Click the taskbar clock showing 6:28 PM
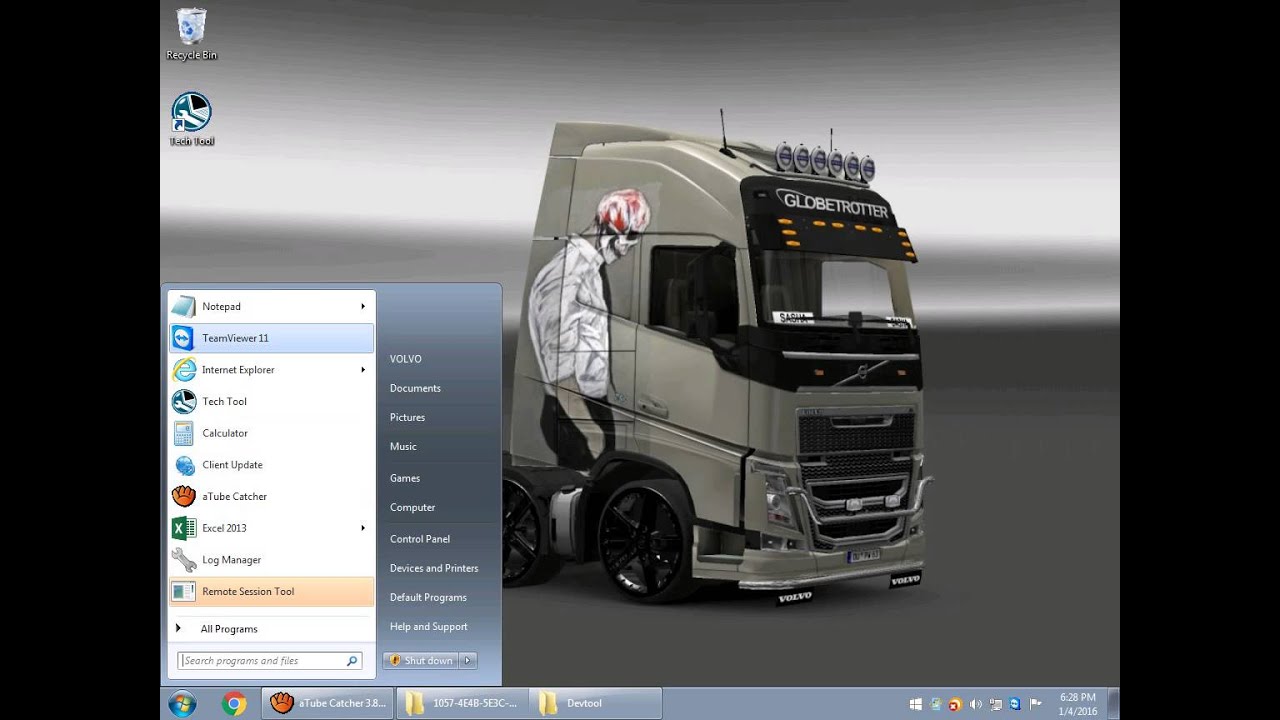 pyautogui.click(x=1077, y=704)
